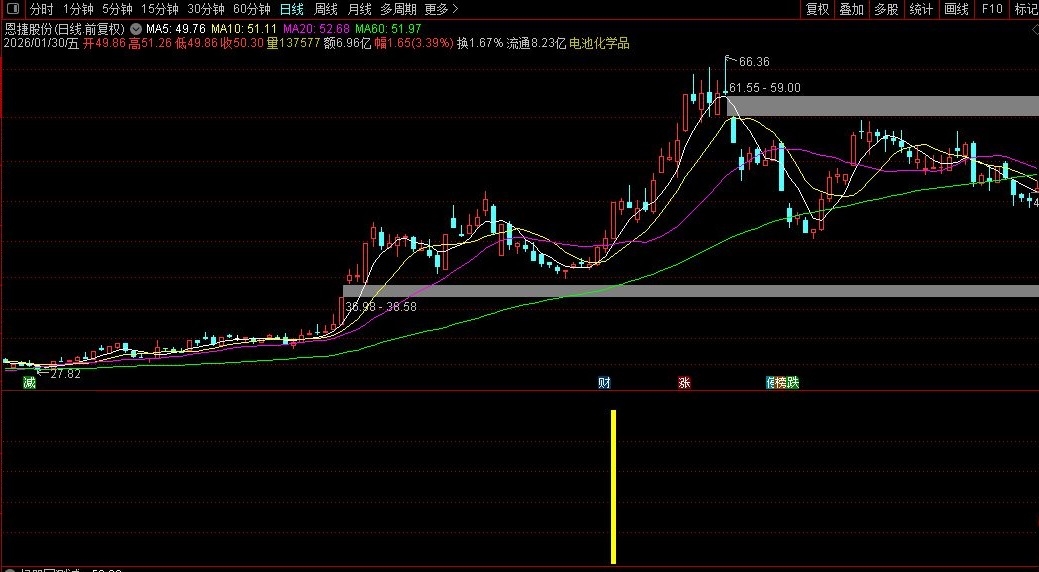Viewport: 1039px width, 572px height.
Task: Click the MA5: 49.76 indicator label
Action: click(x=176, y=29)
